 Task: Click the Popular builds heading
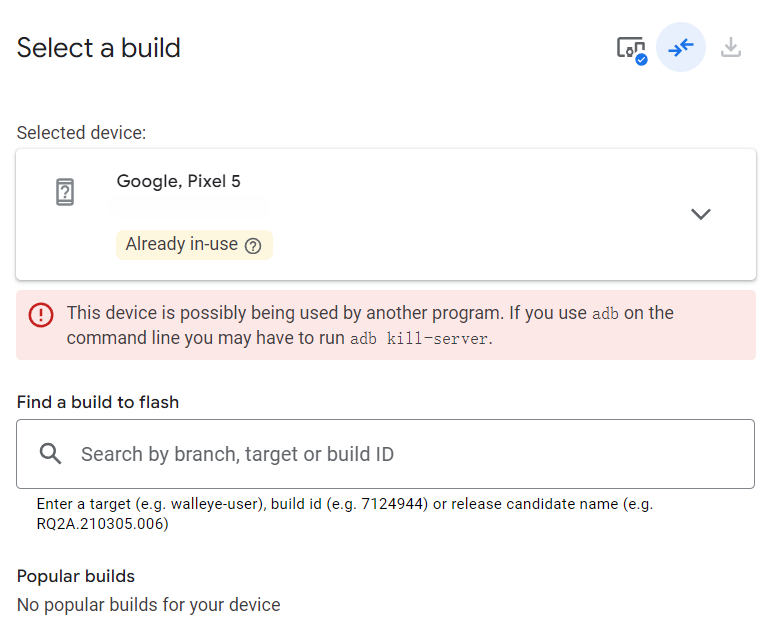[76, 576]
